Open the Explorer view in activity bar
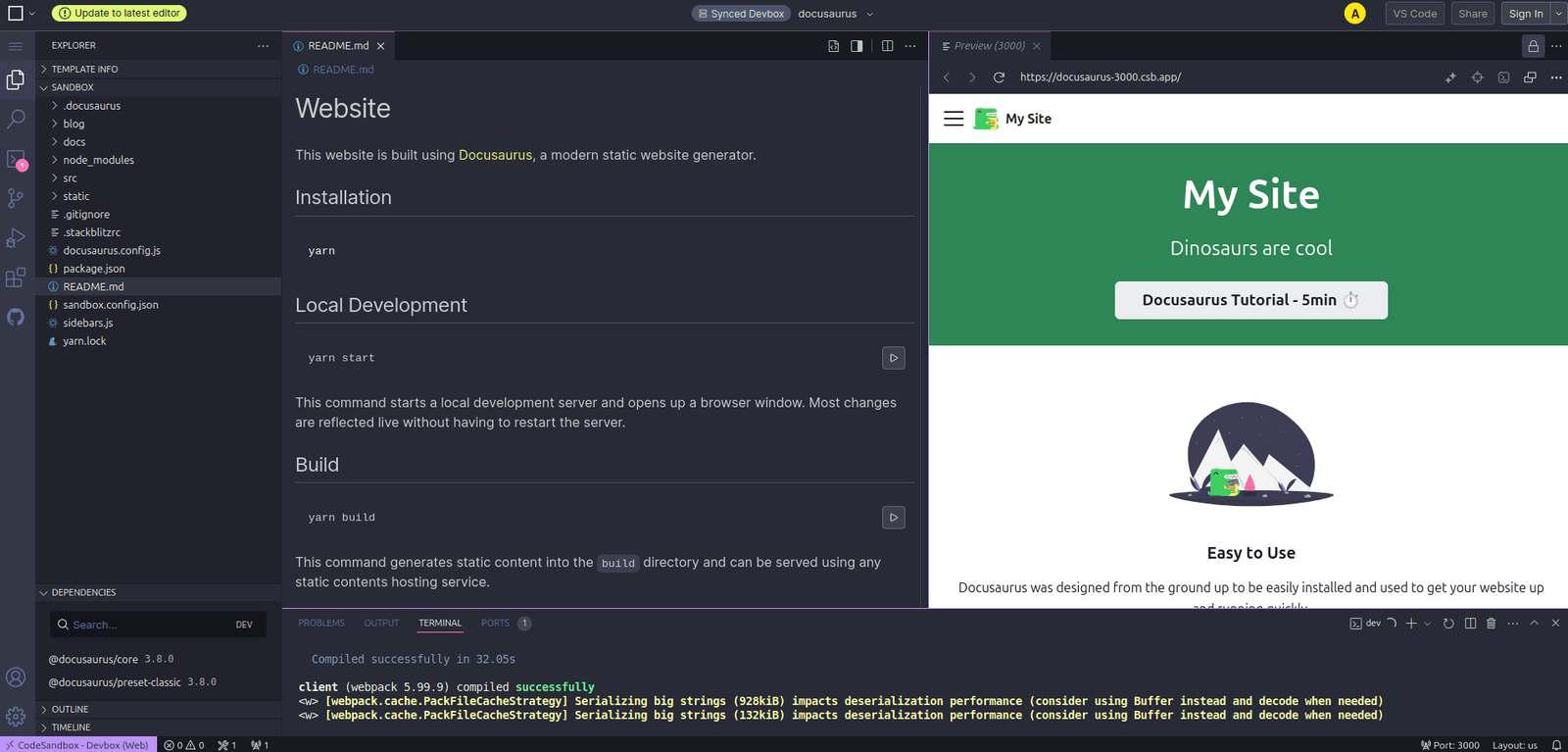This screenshot has height=752, width=1568. [x=16, y=79]
